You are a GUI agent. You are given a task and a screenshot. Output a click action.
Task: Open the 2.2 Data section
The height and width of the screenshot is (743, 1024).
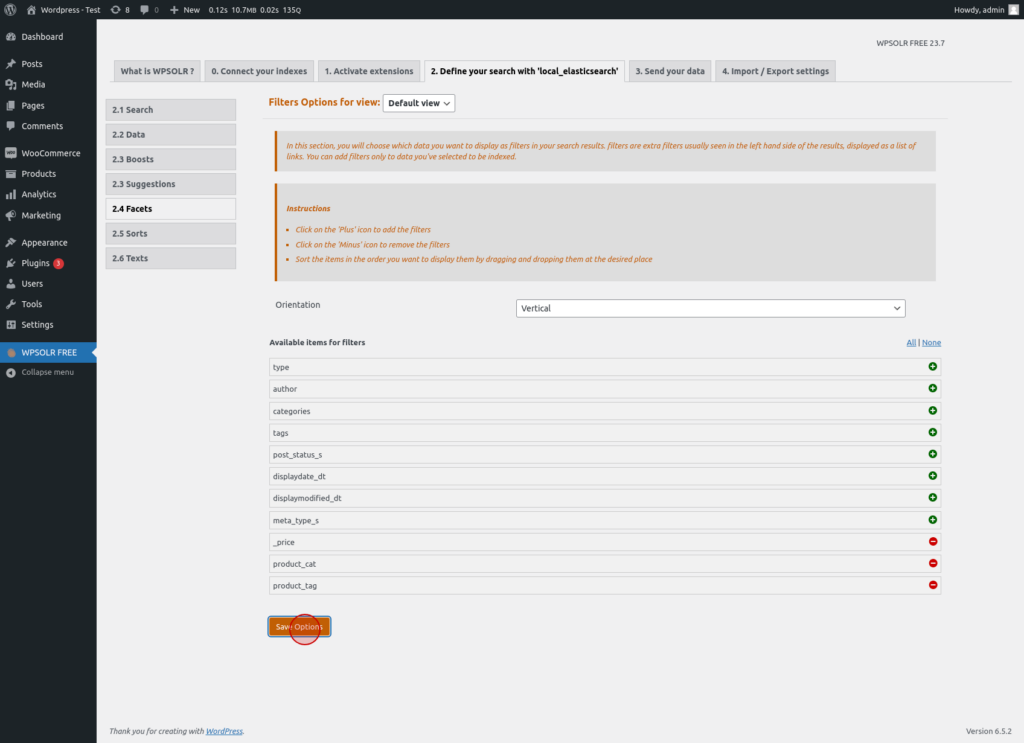[170, 134]
